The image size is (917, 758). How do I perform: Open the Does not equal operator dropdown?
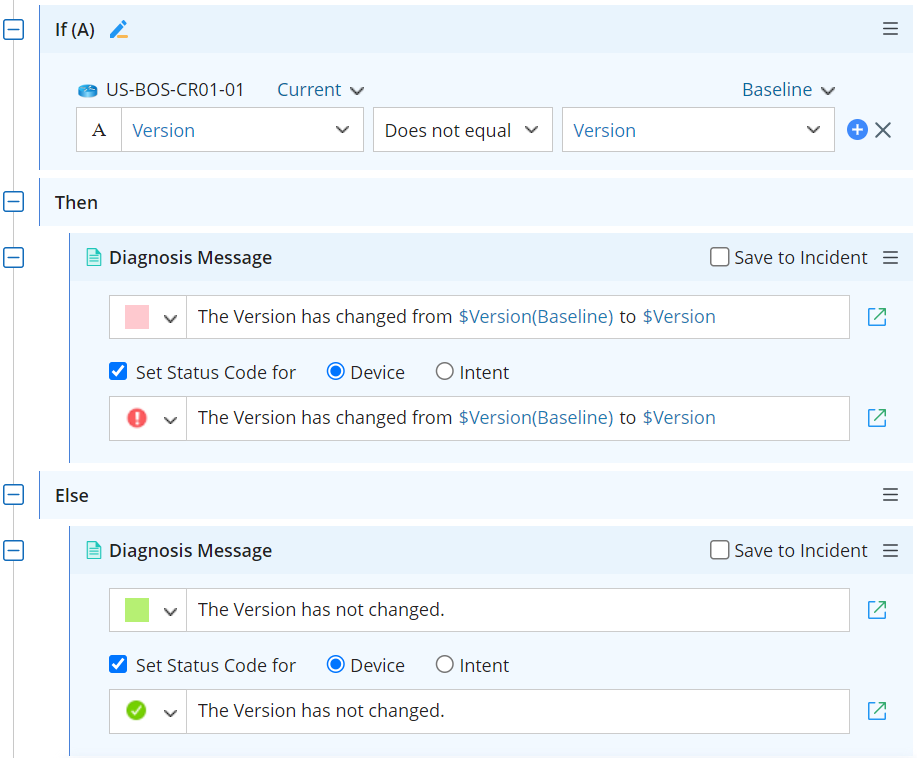tap(462, 130)
